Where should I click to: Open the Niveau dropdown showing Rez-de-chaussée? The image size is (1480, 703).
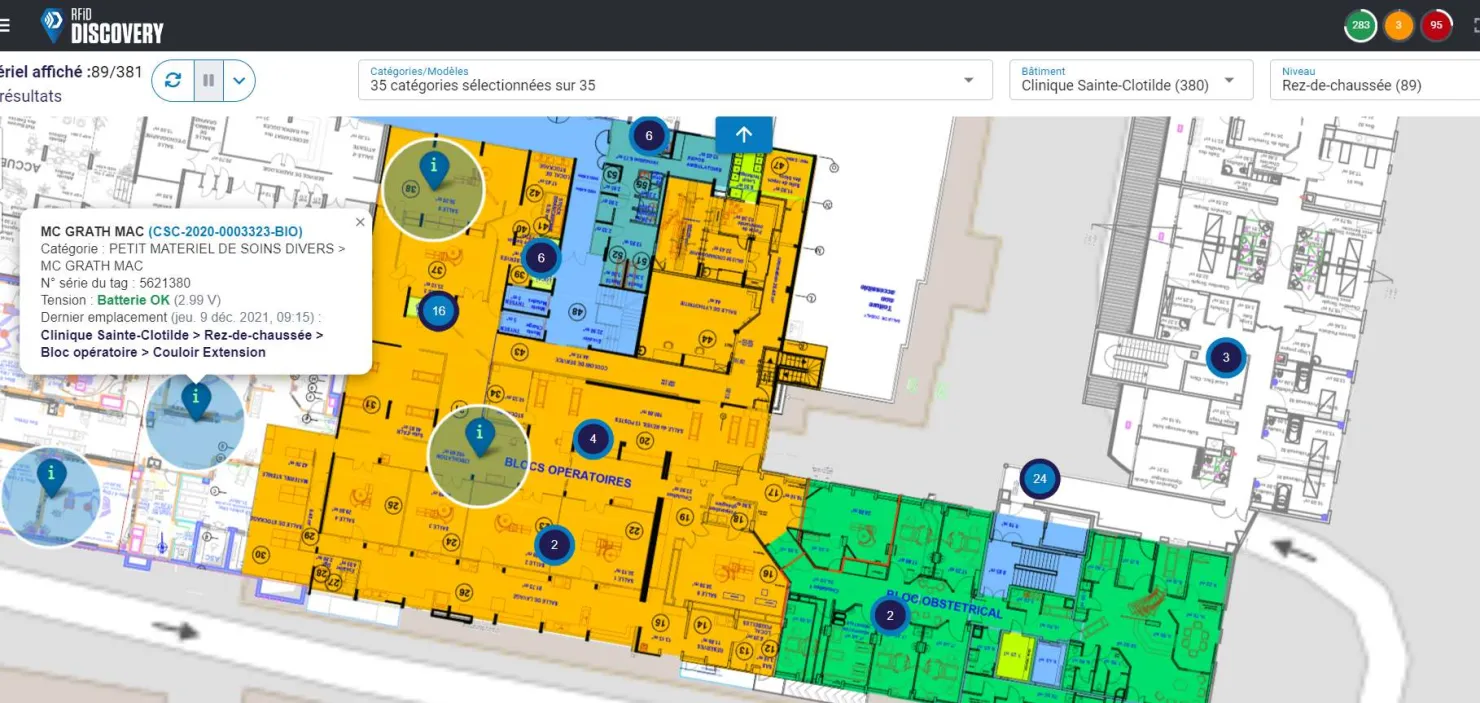(1375, 80)
